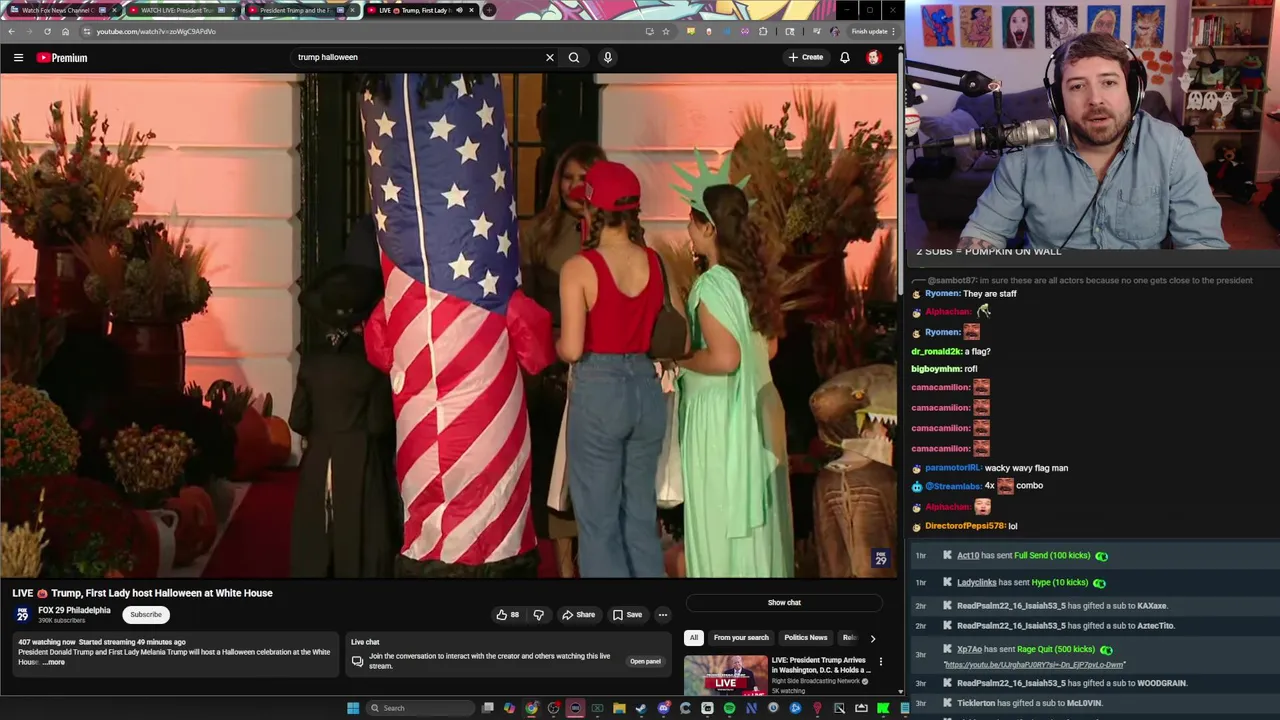Create a new upload or post
The image size is (1280, 720).
[x=806, y=57]
